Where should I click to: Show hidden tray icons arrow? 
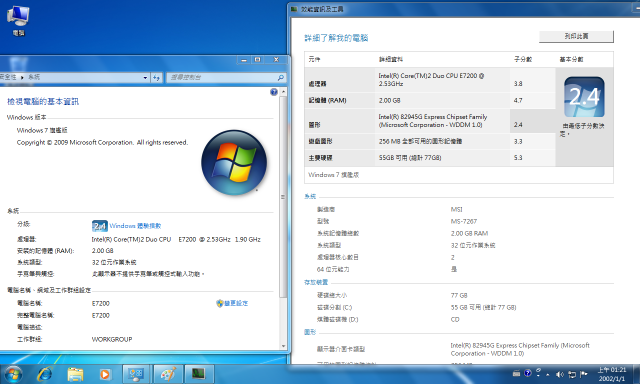tap(547, 374)
